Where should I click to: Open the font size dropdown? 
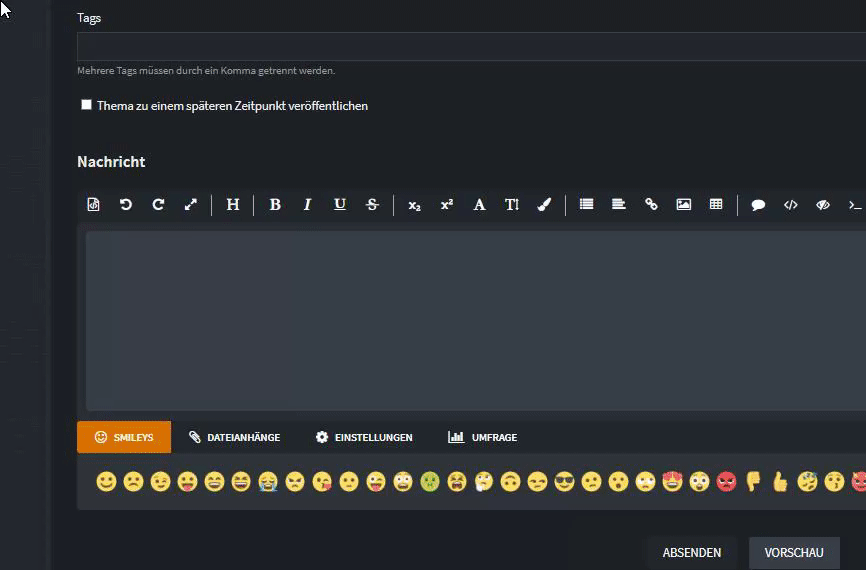tap(512, 205)
